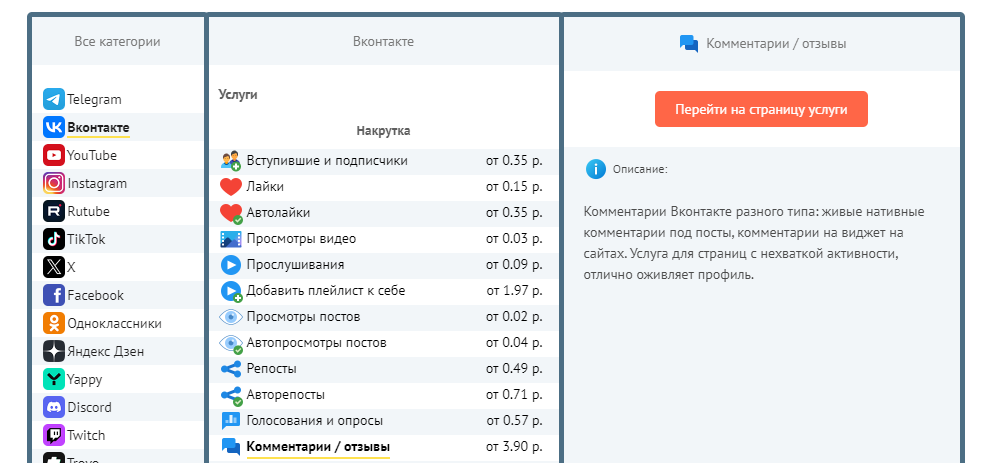This screenshot has width=987, height=463.
Task: Click the blue info icon beside Описание
Action: point(595,169)
